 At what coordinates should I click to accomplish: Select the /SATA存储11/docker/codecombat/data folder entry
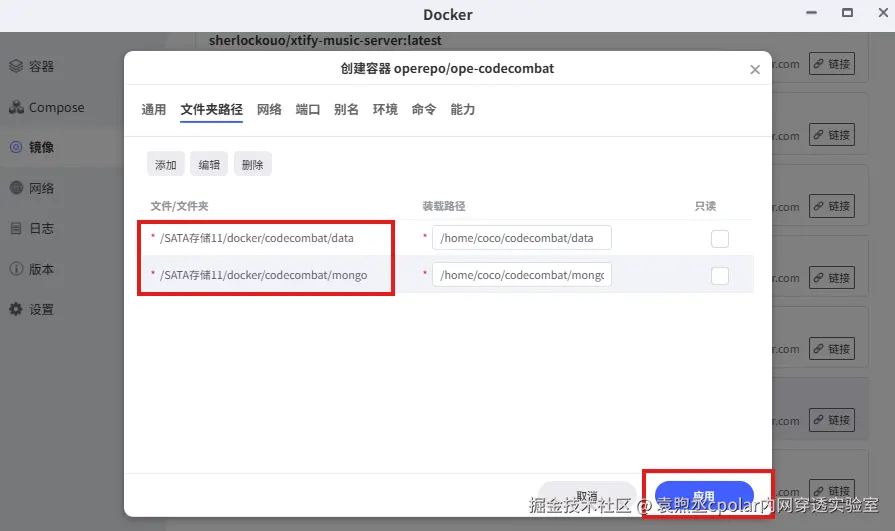256,238
